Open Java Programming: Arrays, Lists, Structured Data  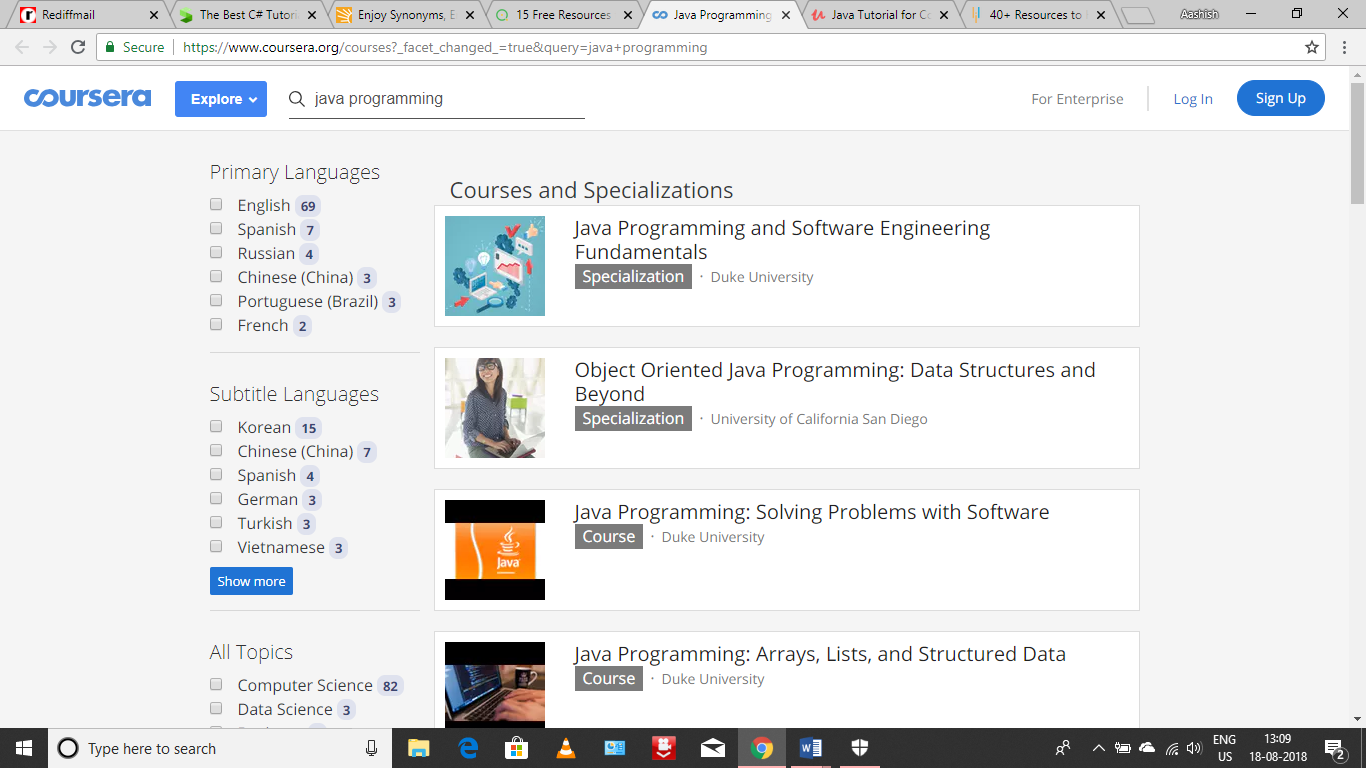[x=820, y=654]
